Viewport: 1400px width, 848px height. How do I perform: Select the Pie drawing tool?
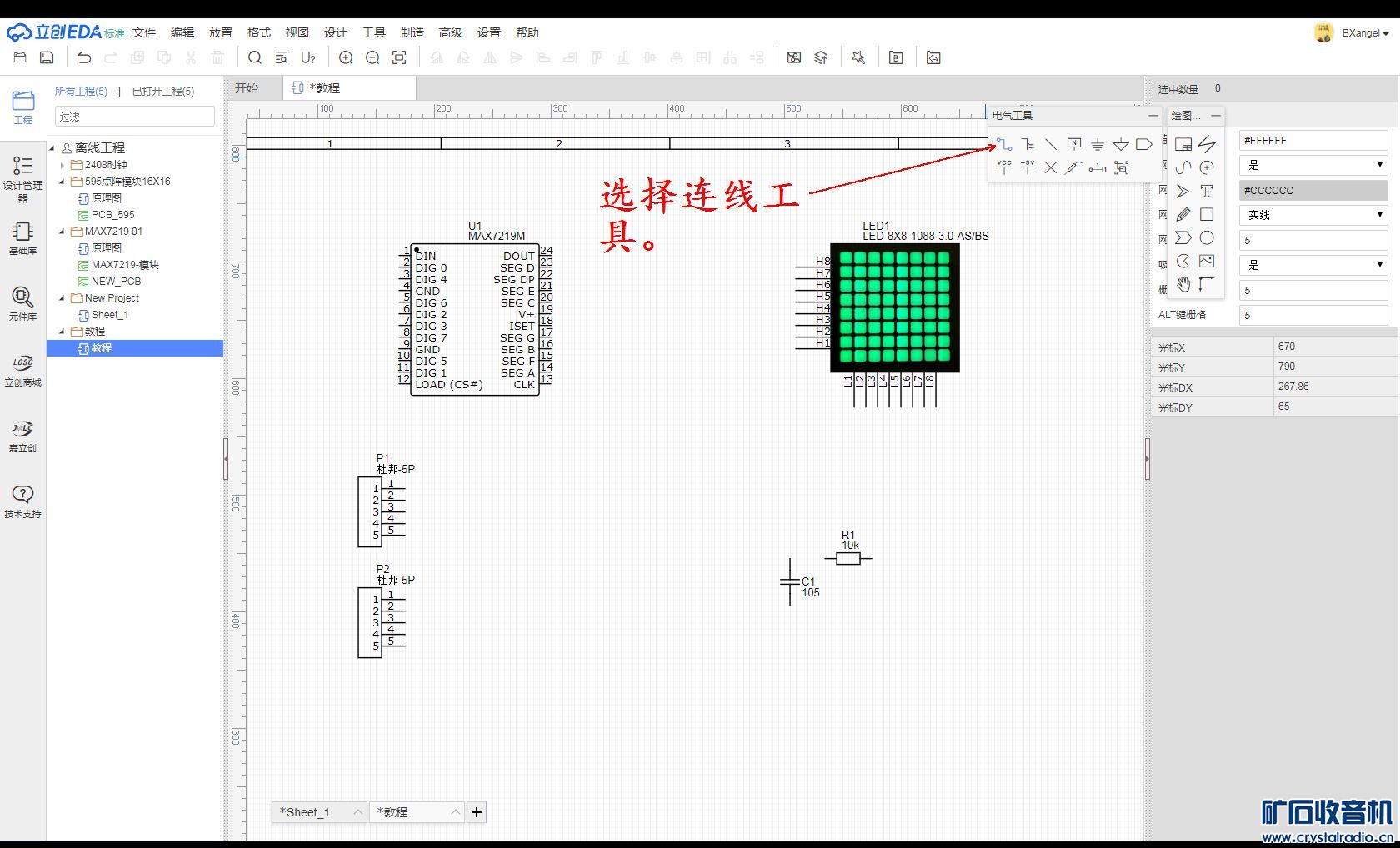(1183, 261)
